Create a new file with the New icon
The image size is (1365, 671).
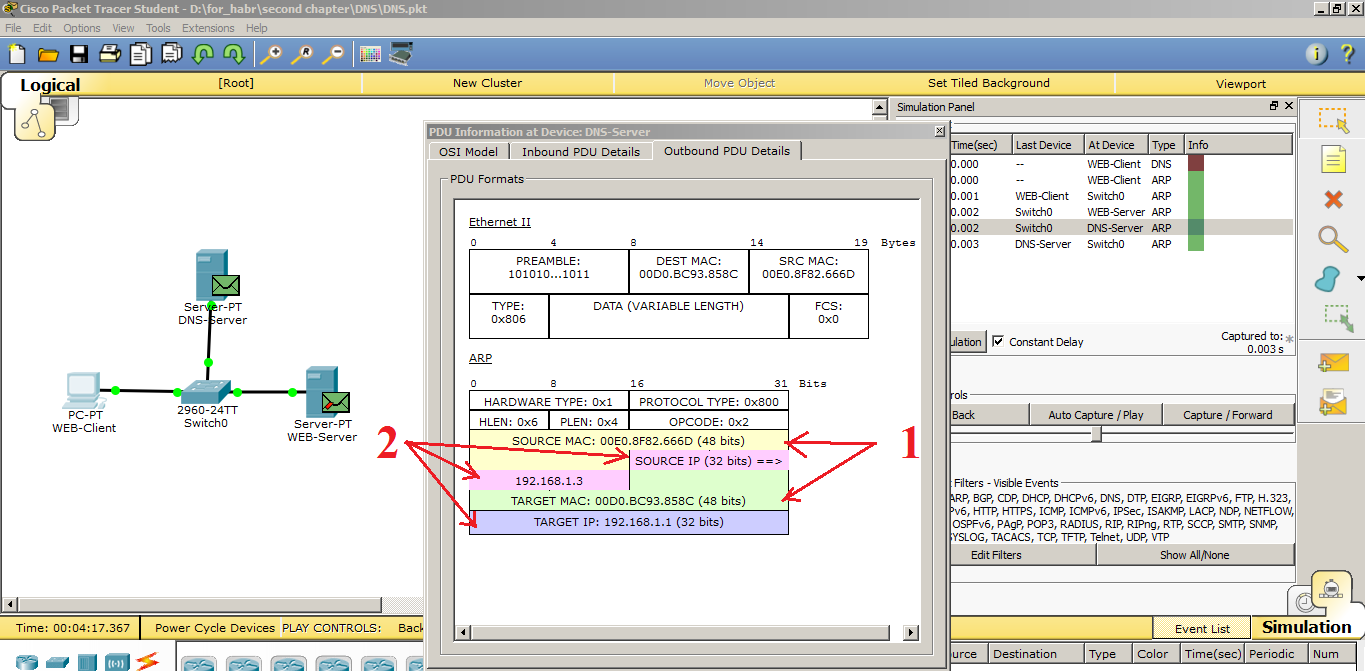(16, 54)
